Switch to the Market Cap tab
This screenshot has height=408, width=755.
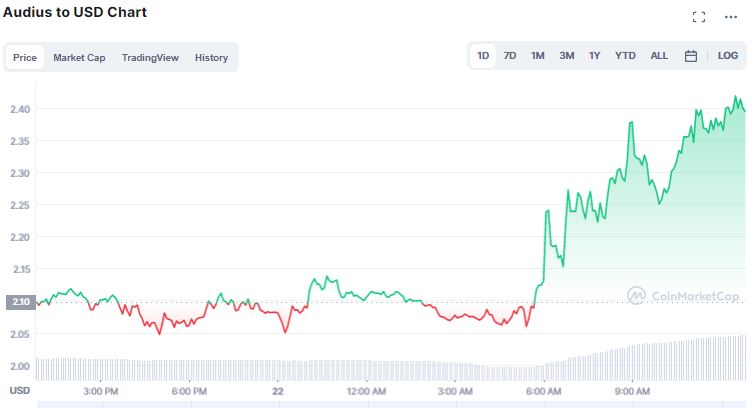79,57
